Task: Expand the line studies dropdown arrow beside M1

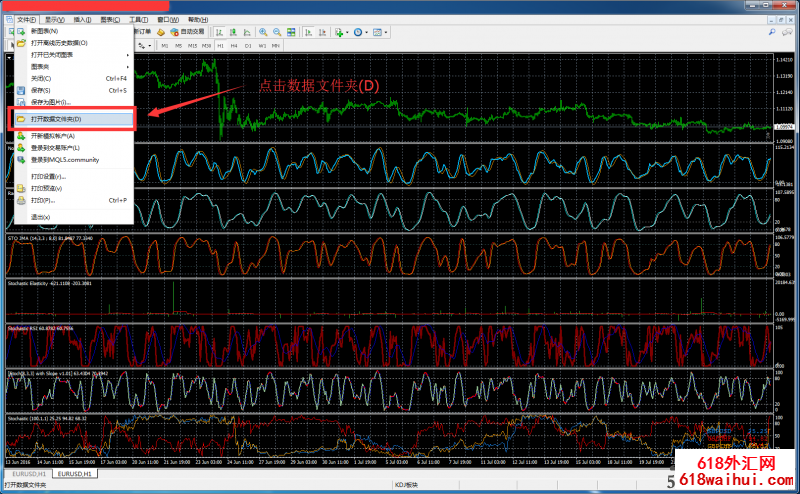Action: tap(149, 45)
